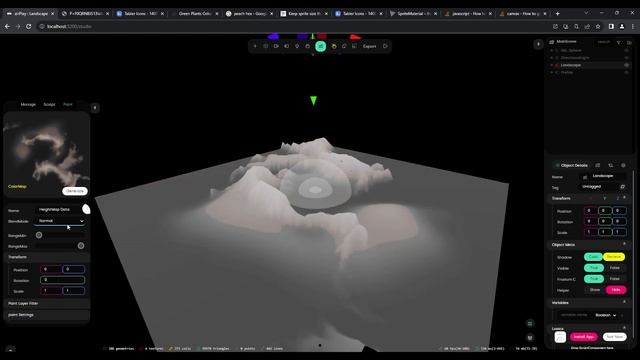Click the settings icon in Object Details header

pos(623,165)
